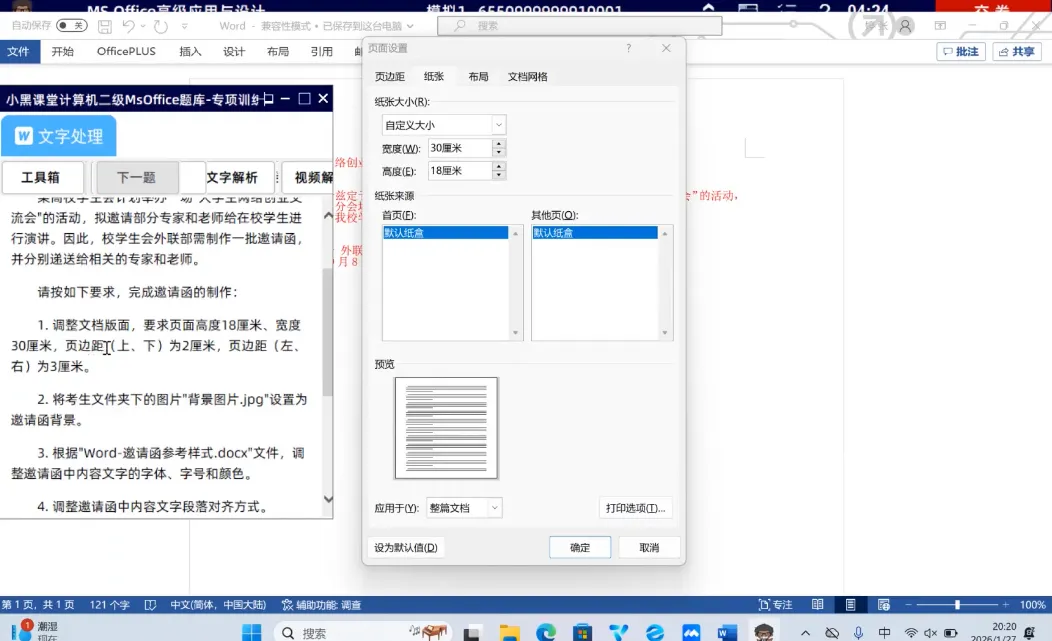The height and width of the screenshot is (641, 1052).
Task: Click the user account avatar icon
Action: tap(905, 26)
